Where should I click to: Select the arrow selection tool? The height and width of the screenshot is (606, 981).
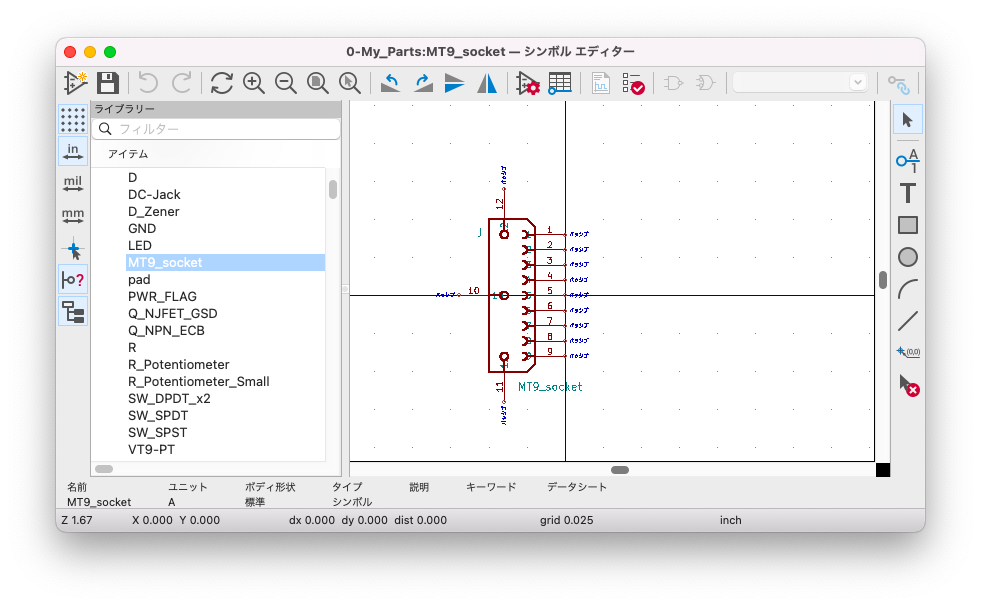click(907, 119)
